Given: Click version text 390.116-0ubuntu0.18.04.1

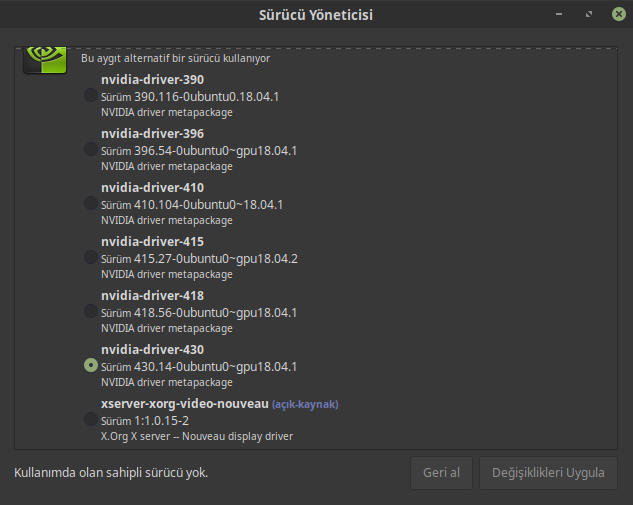Looking at the screenshot, I should coord(206,97).
